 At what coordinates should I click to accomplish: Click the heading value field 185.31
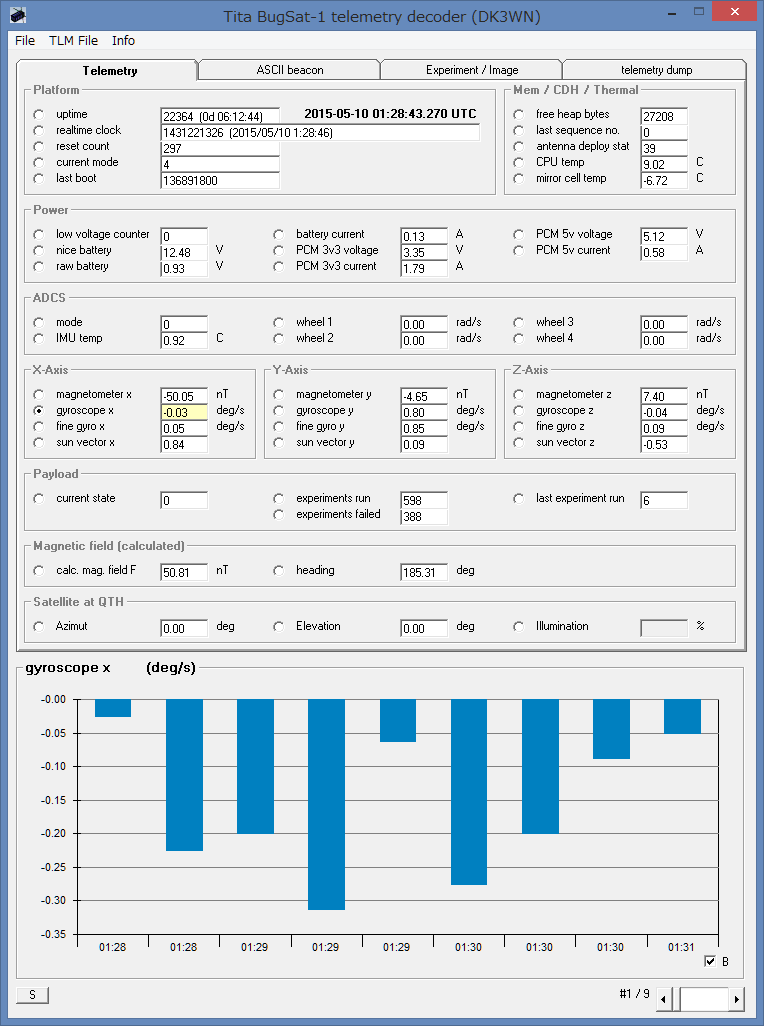pyautogui.click(x=424, y=573)
